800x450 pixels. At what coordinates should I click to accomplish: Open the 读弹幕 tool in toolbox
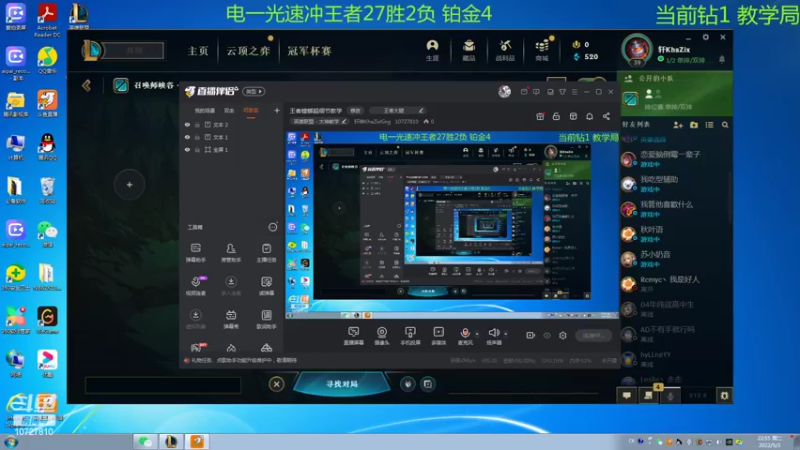[266, 286]
